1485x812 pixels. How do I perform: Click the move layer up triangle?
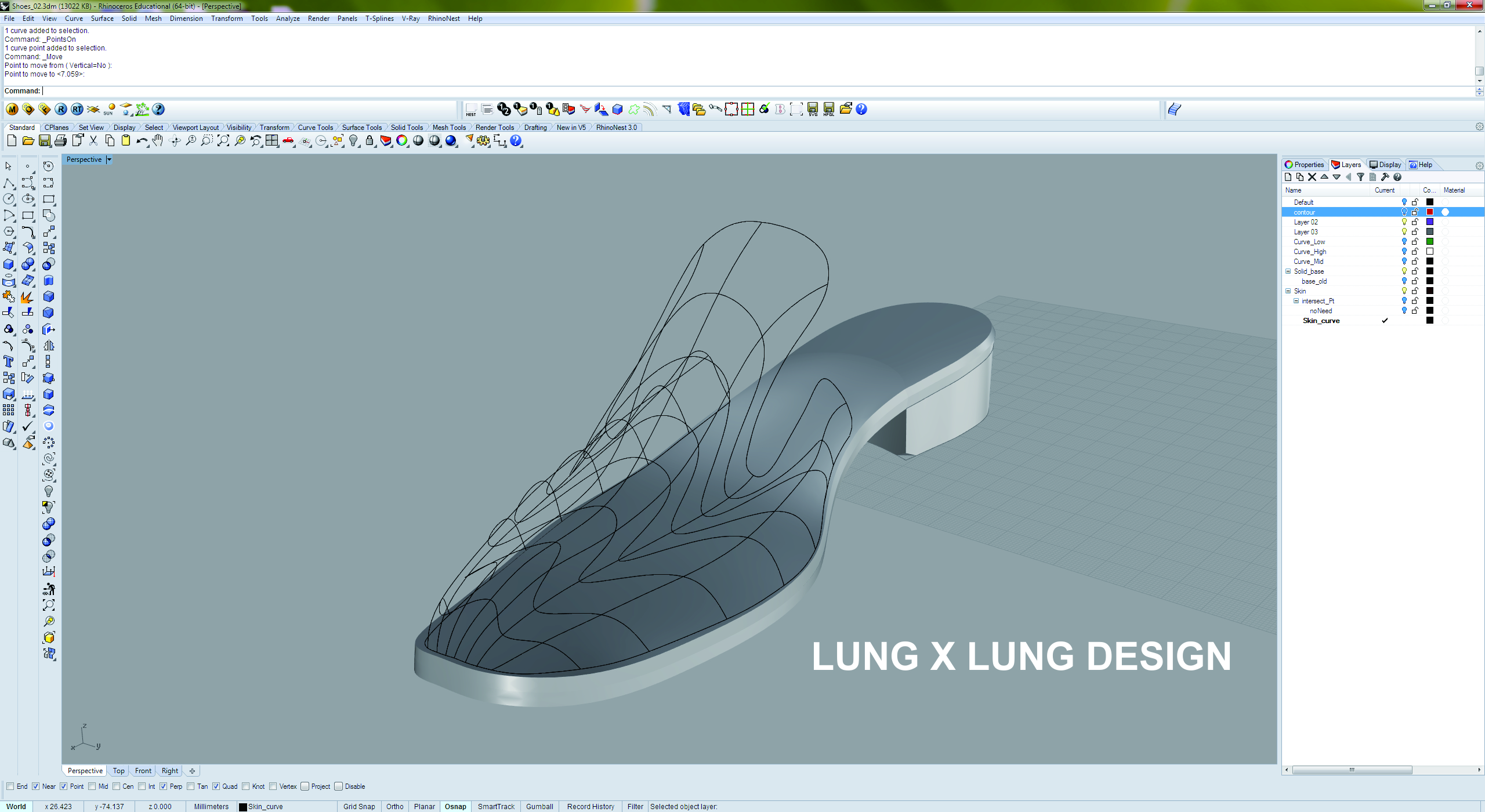[x=1324, y=177]
